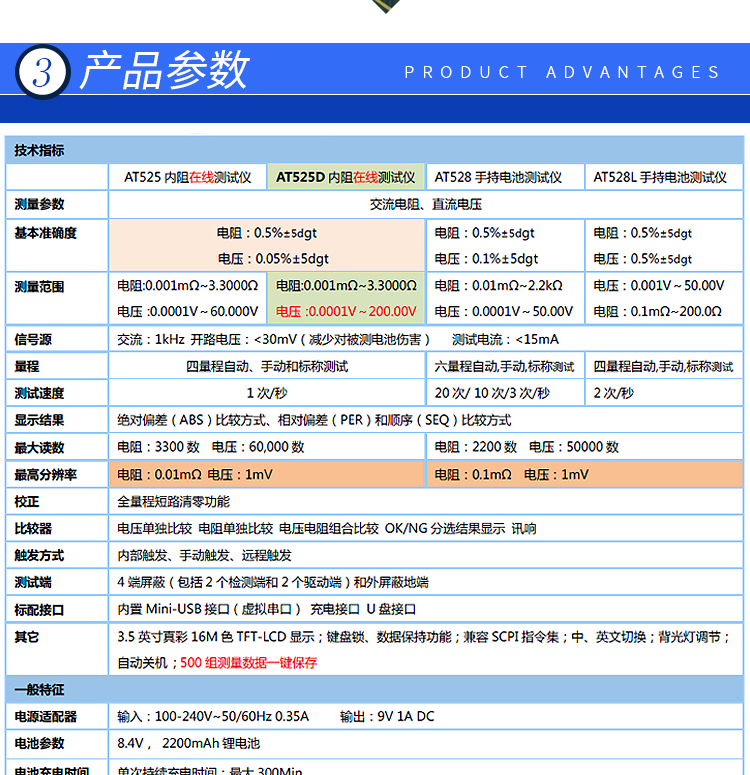Click the '电压：0.1%±5dgt' value for AT528

point(486,258)
